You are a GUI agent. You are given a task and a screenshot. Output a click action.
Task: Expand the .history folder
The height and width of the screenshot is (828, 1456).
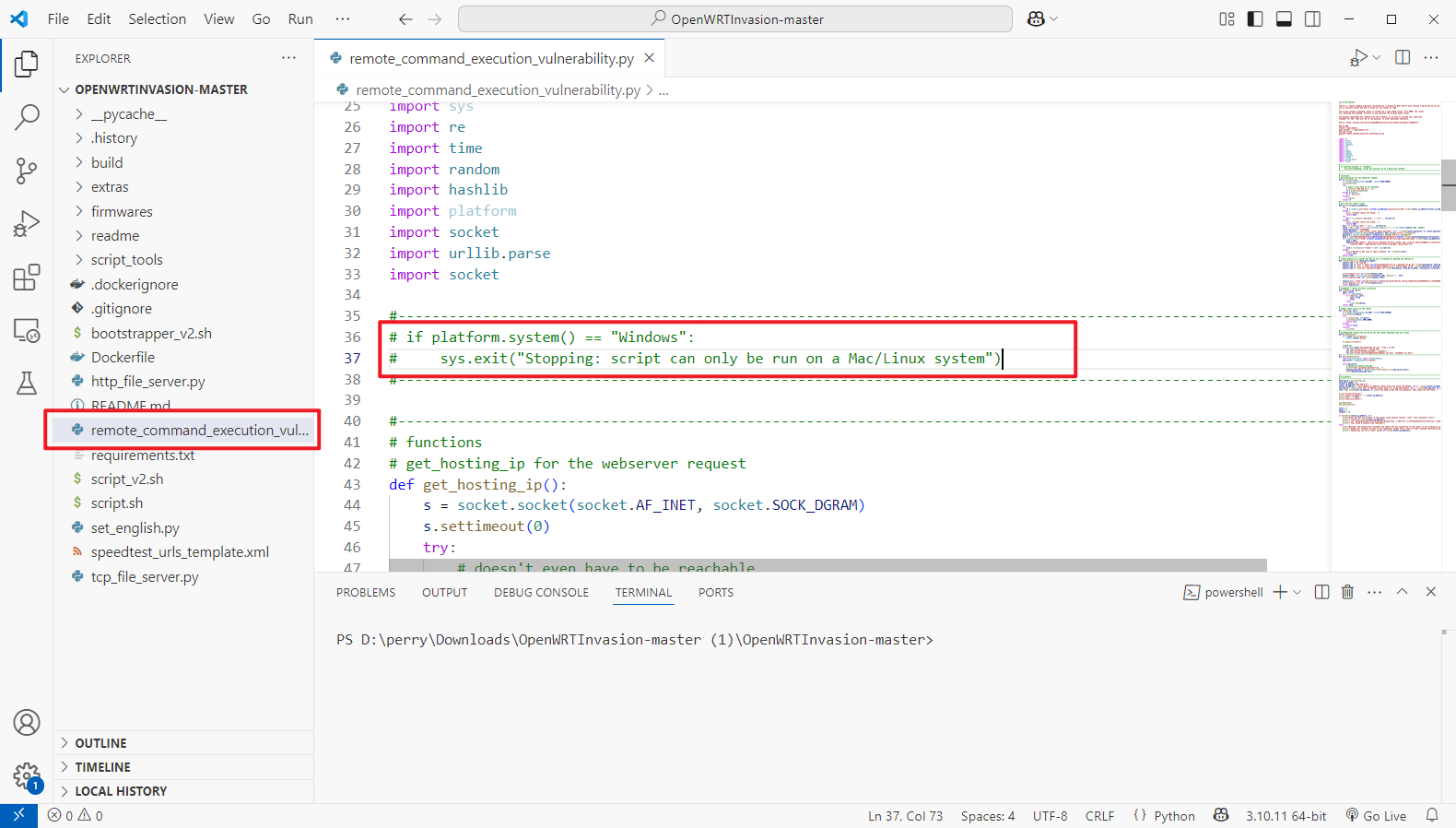(x=183, y=138)
